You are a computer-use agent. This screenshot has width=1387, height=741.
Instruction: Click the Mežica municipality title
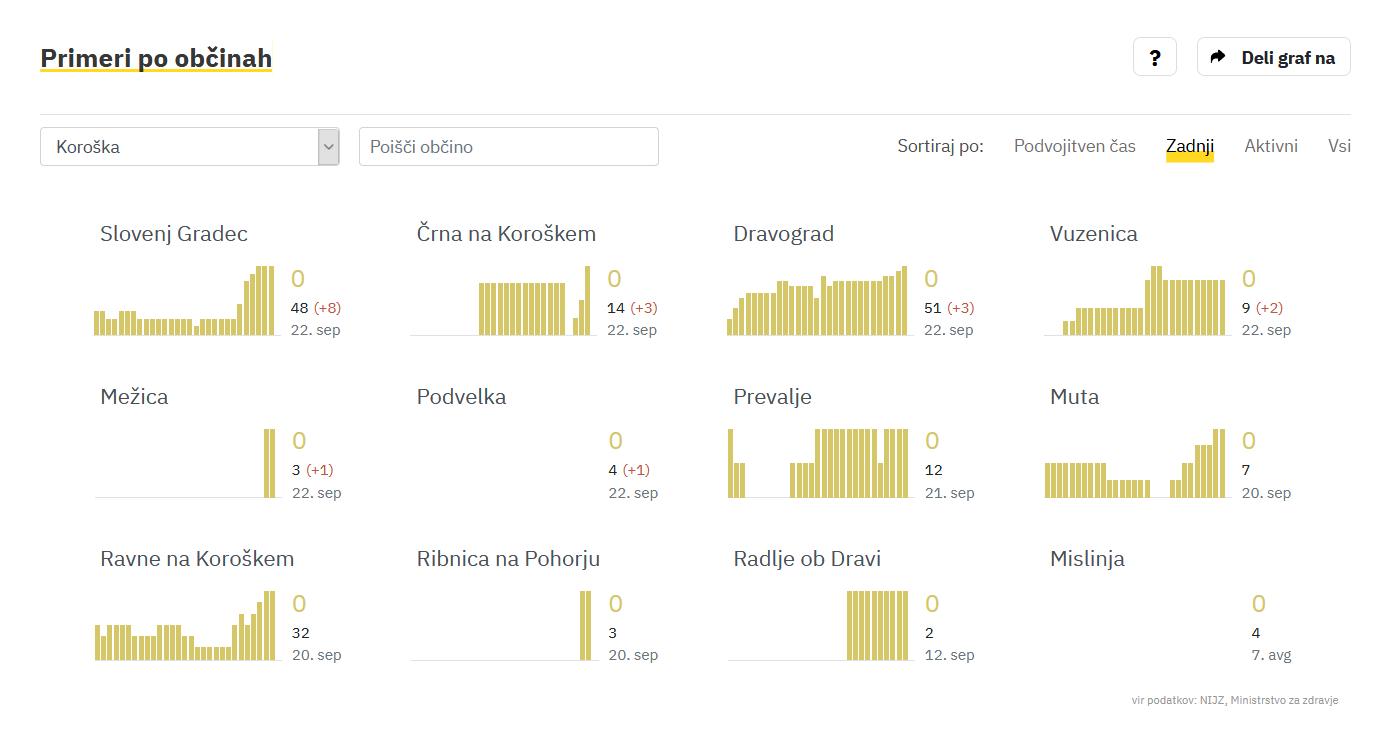pyautogui.click(x=134, y=396)
